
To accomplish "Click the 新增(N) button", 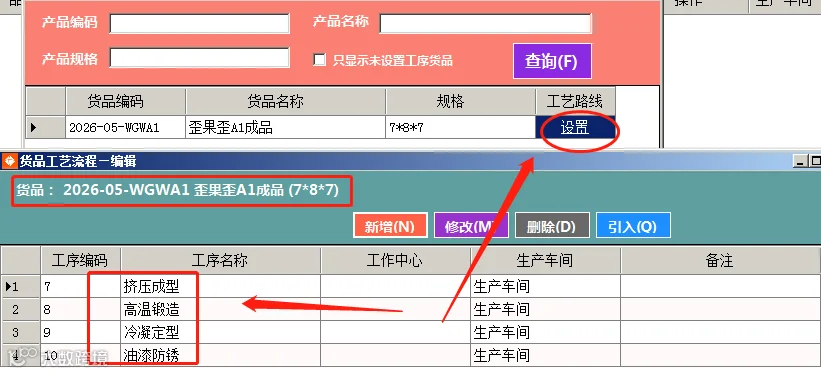I will tap(390, 226).
